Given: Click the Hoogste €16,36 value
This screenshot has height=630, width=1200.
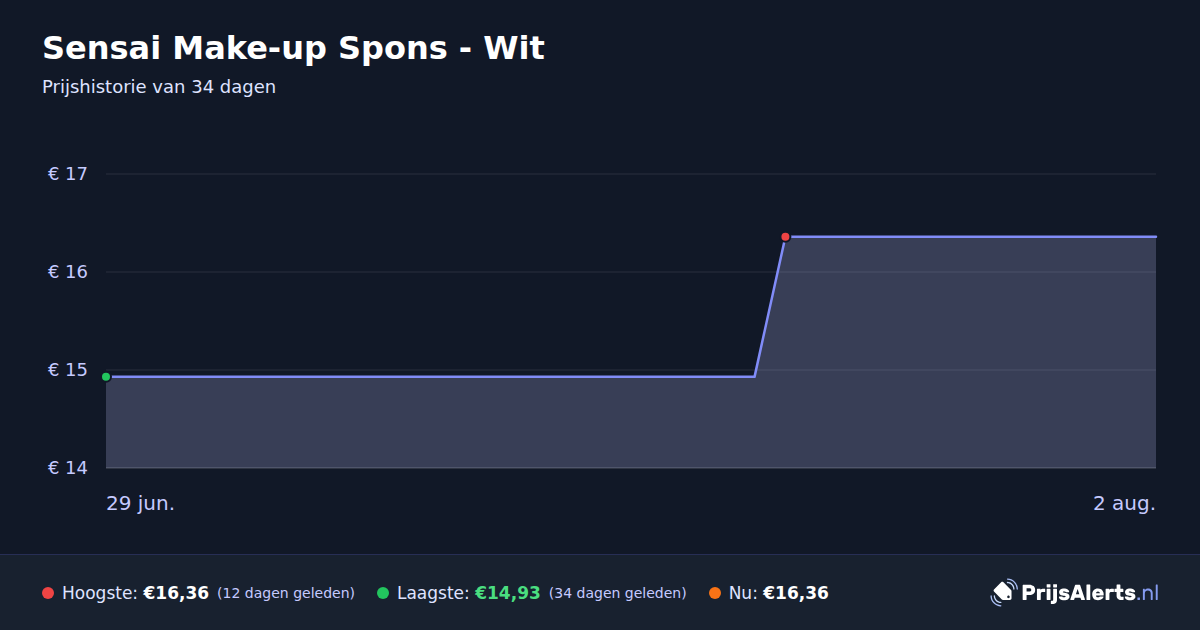Looking at the screenshot, I should (176, 593).
